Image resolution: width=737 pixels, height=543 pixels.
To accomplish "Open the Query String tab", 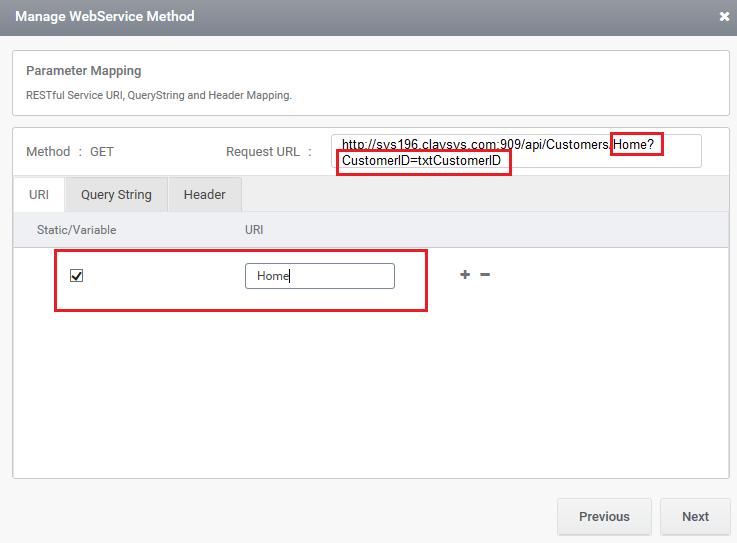I will coord(117,195).
